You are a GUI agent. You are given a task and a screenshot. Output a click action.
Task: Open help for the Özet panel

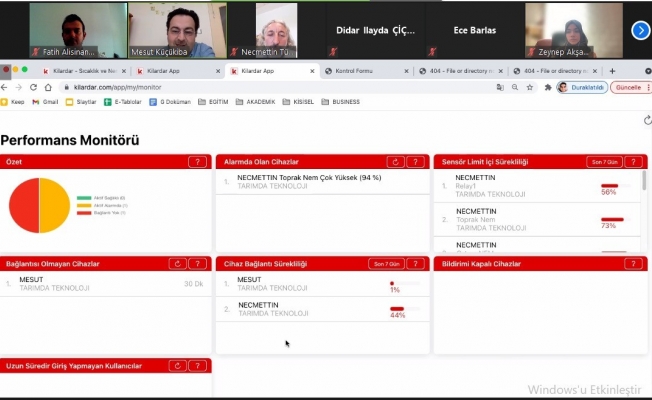point(199,162)
